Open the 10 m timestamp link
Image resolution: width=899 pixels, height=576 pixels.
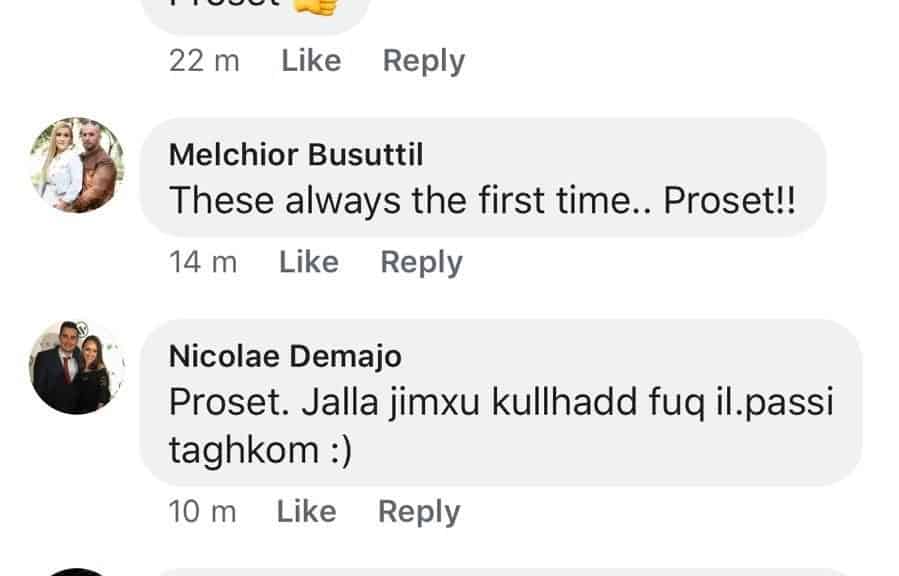(x=202, y=512)
